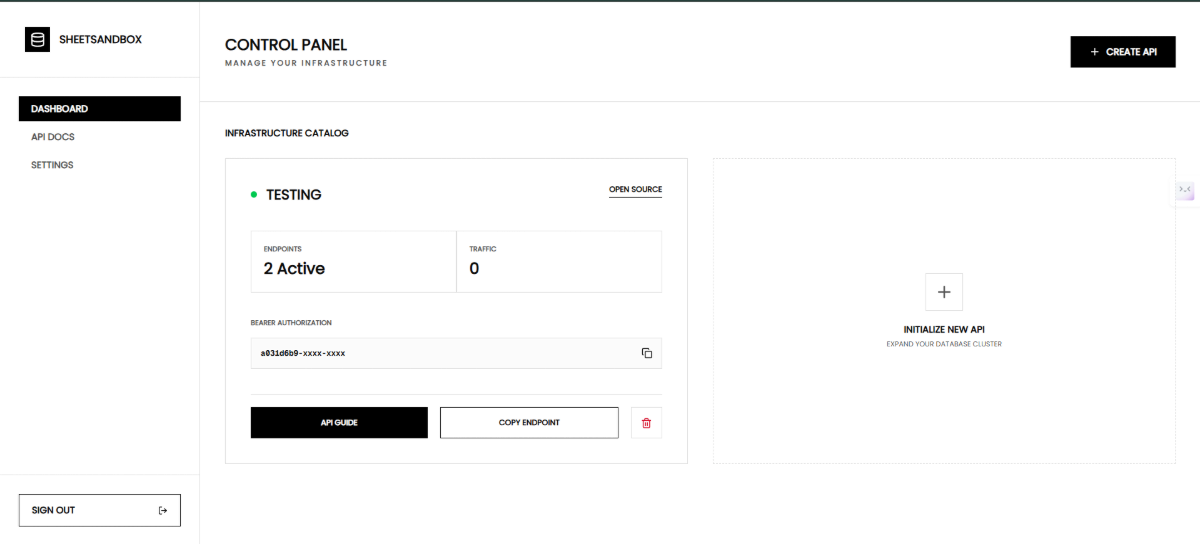Image resolution: width=1200 pixels, height=544 pixels.
Task: Open the API Guide for Testing
Action: point(339,423)
